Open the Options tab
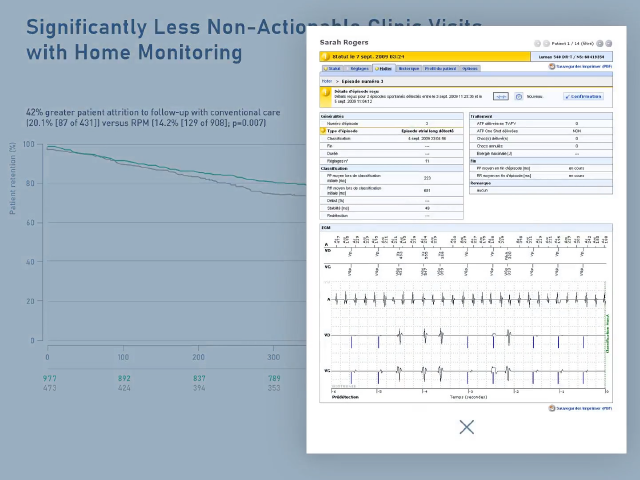The width and height of the screenshot is (640, 480). coord(470,68)
